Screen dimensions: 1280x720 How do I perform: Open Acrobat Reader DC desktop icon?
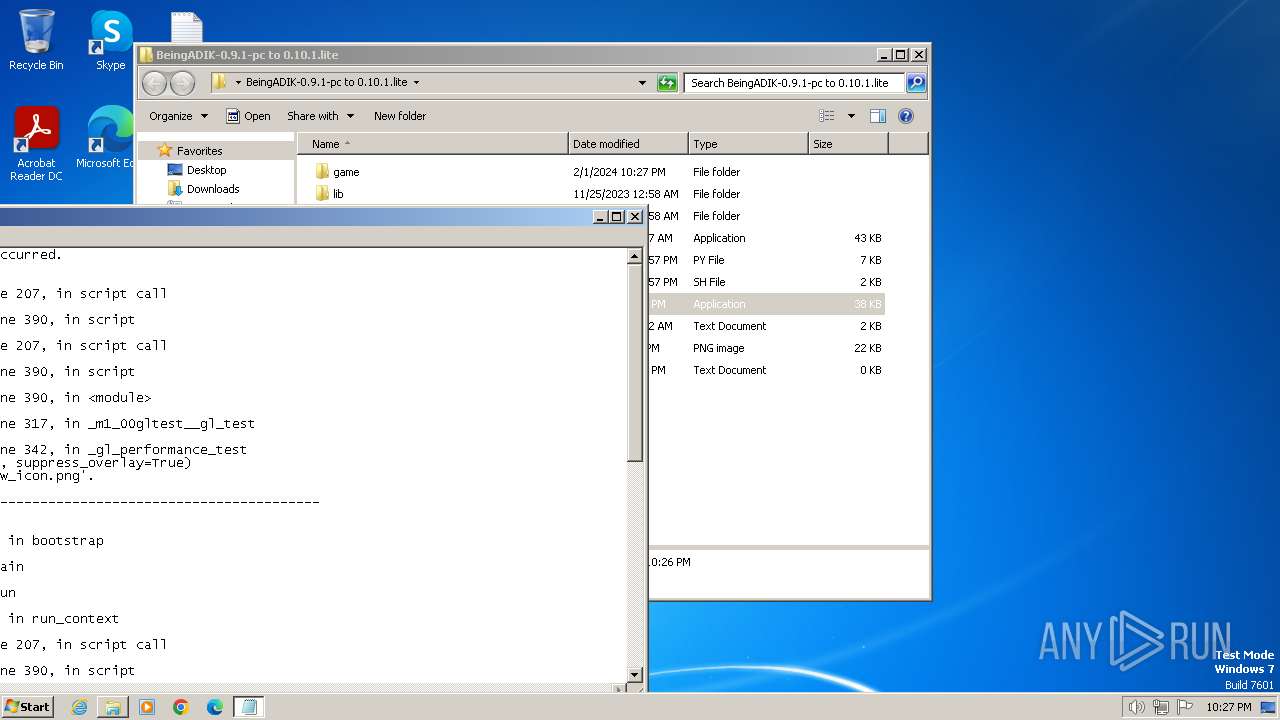pyautogui.click(x=36, y=143)
